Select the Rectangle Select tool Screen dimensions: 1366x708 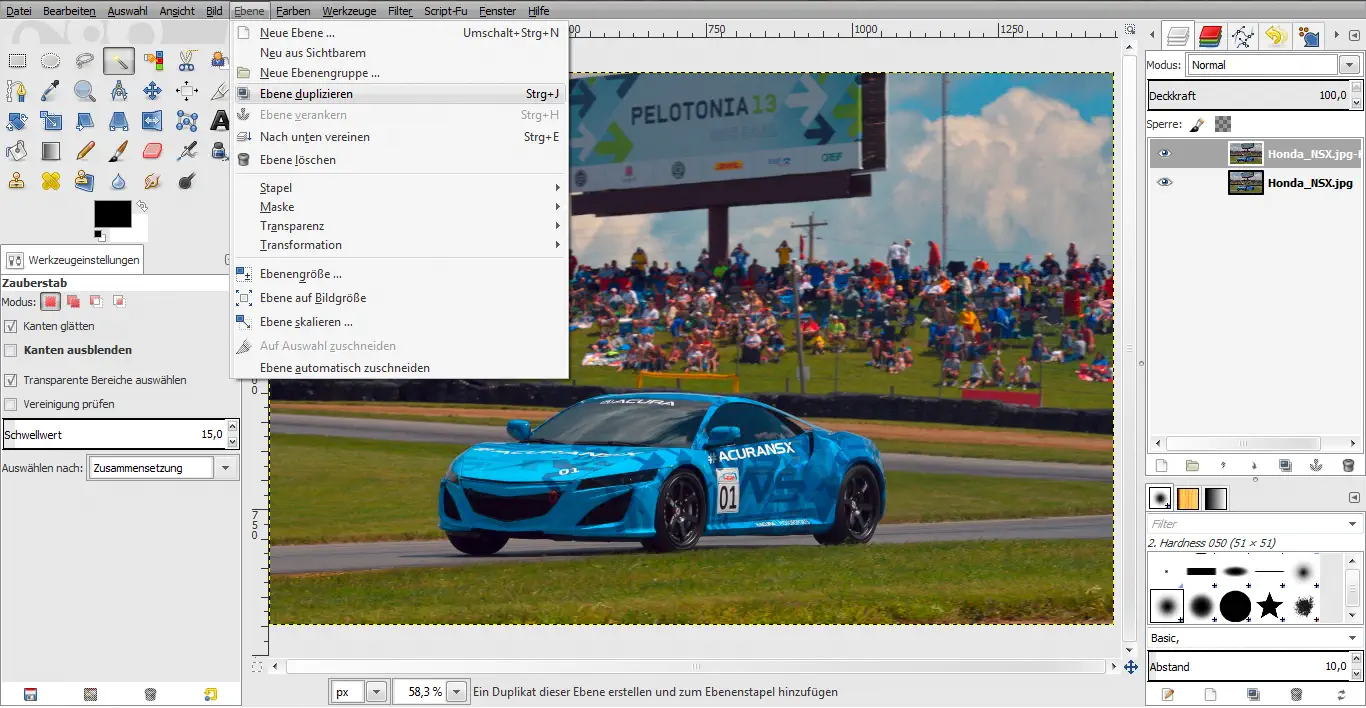click(17, 61)
